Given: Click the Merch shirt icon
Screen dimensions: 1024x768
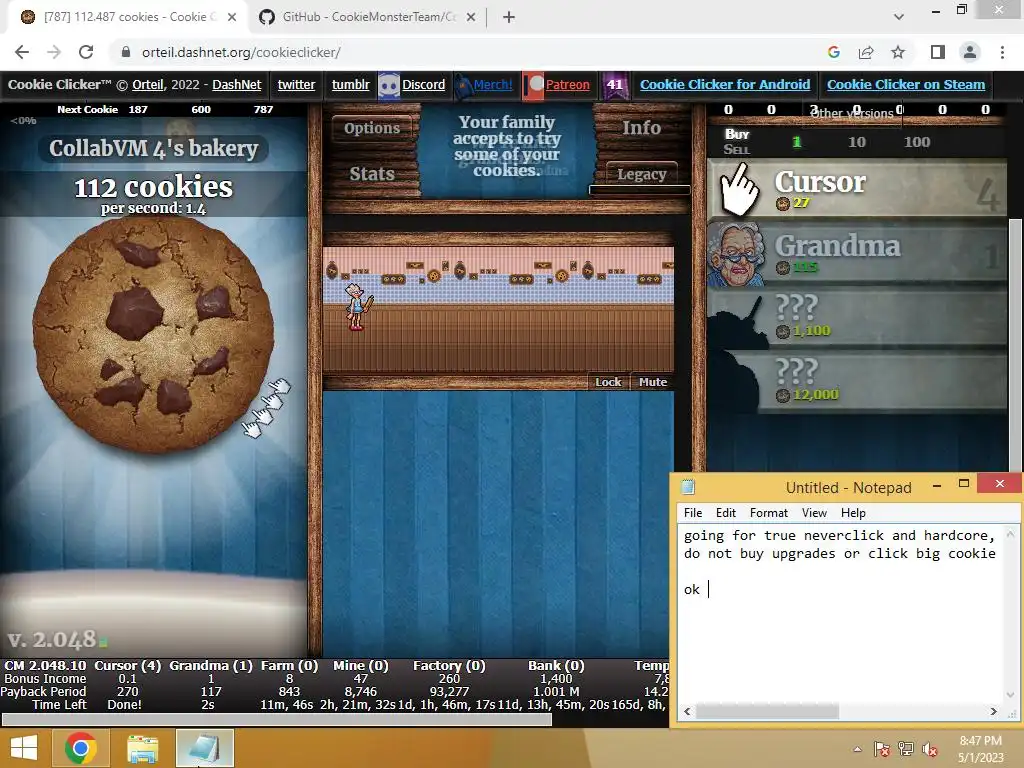Looking at the screenshot, I should point(462,85).
